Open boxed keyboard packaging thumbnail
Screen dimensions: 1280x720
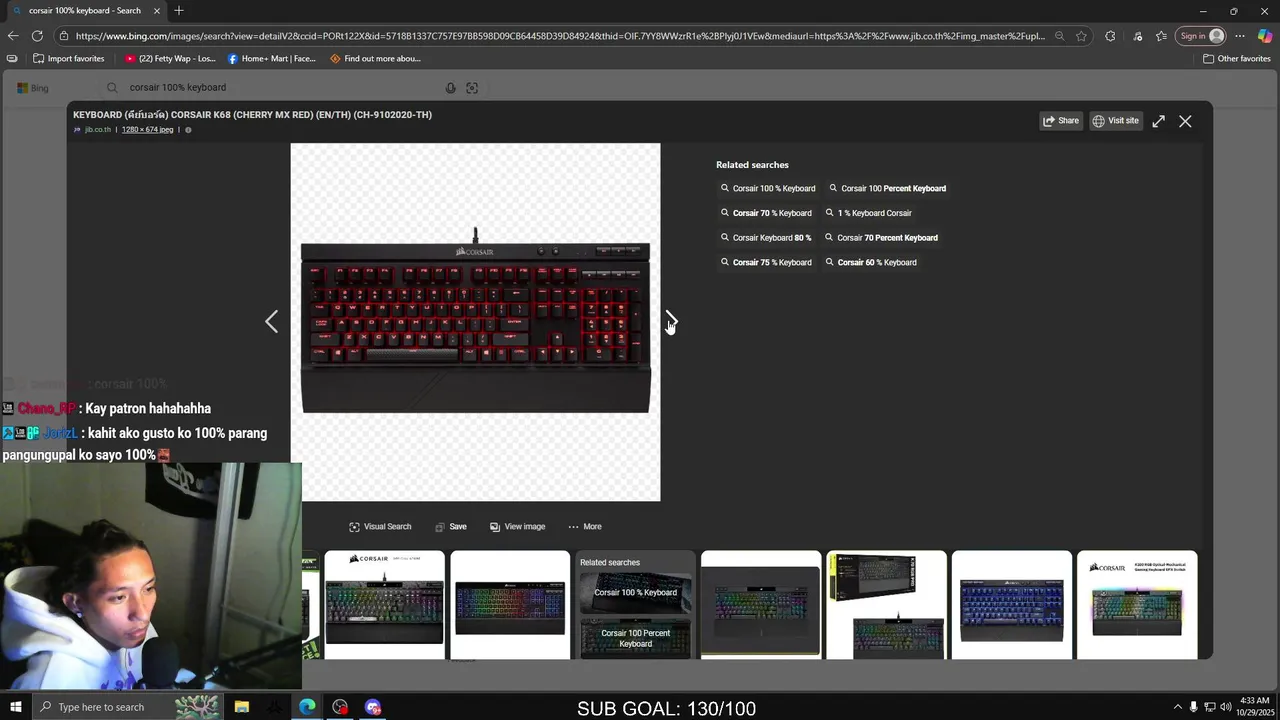[886, 605]
